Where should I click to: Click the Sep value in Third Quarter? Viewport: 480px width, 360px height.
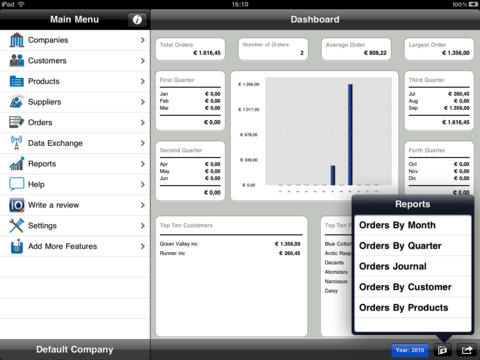pos(457,108)
